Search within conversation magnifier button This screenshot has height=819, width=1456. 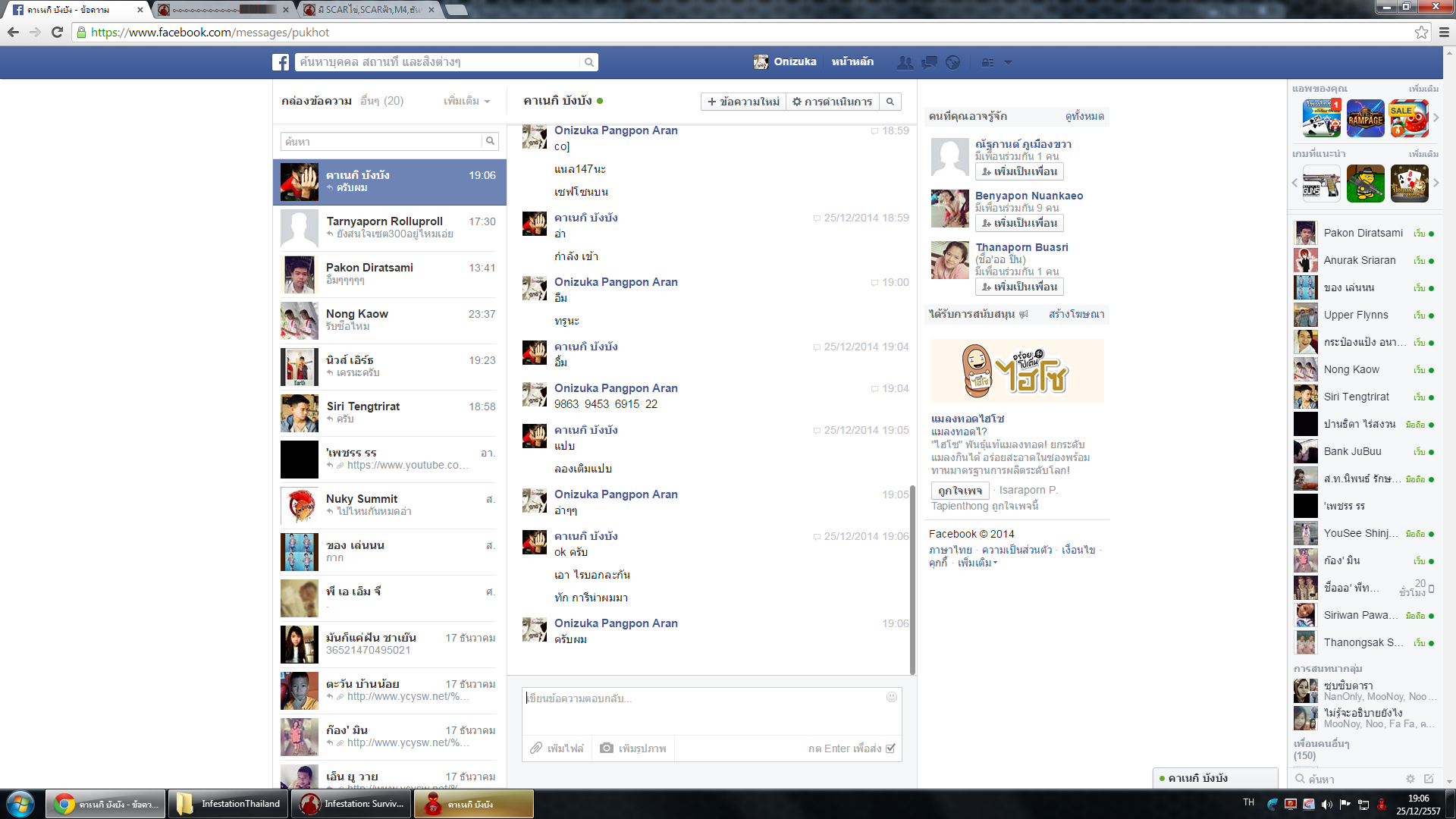coord(890,102)
